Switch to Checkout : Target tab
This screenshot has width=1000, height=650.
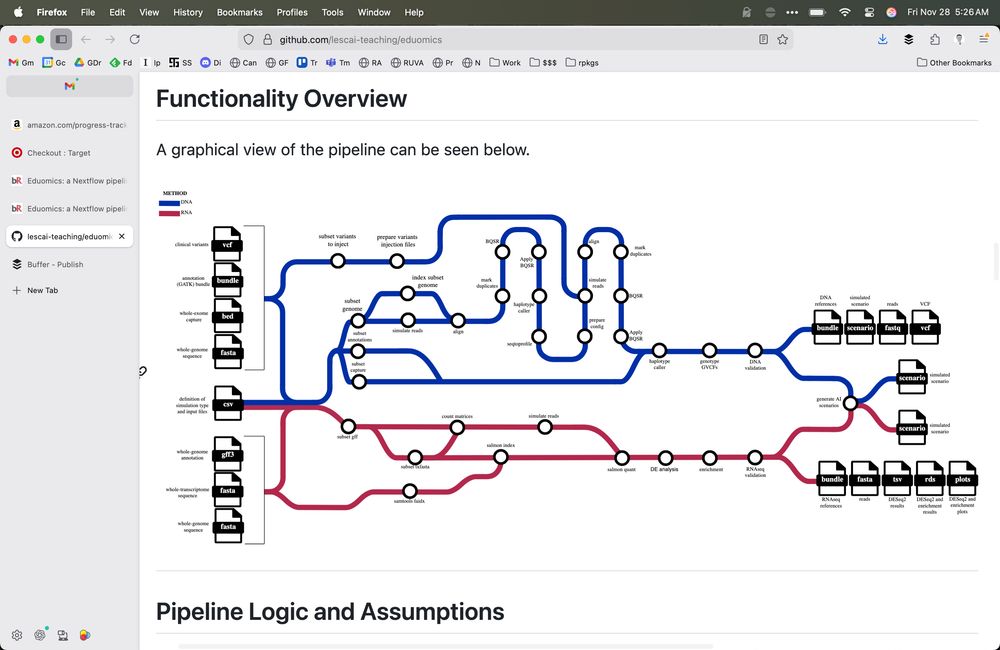(70, 153)
